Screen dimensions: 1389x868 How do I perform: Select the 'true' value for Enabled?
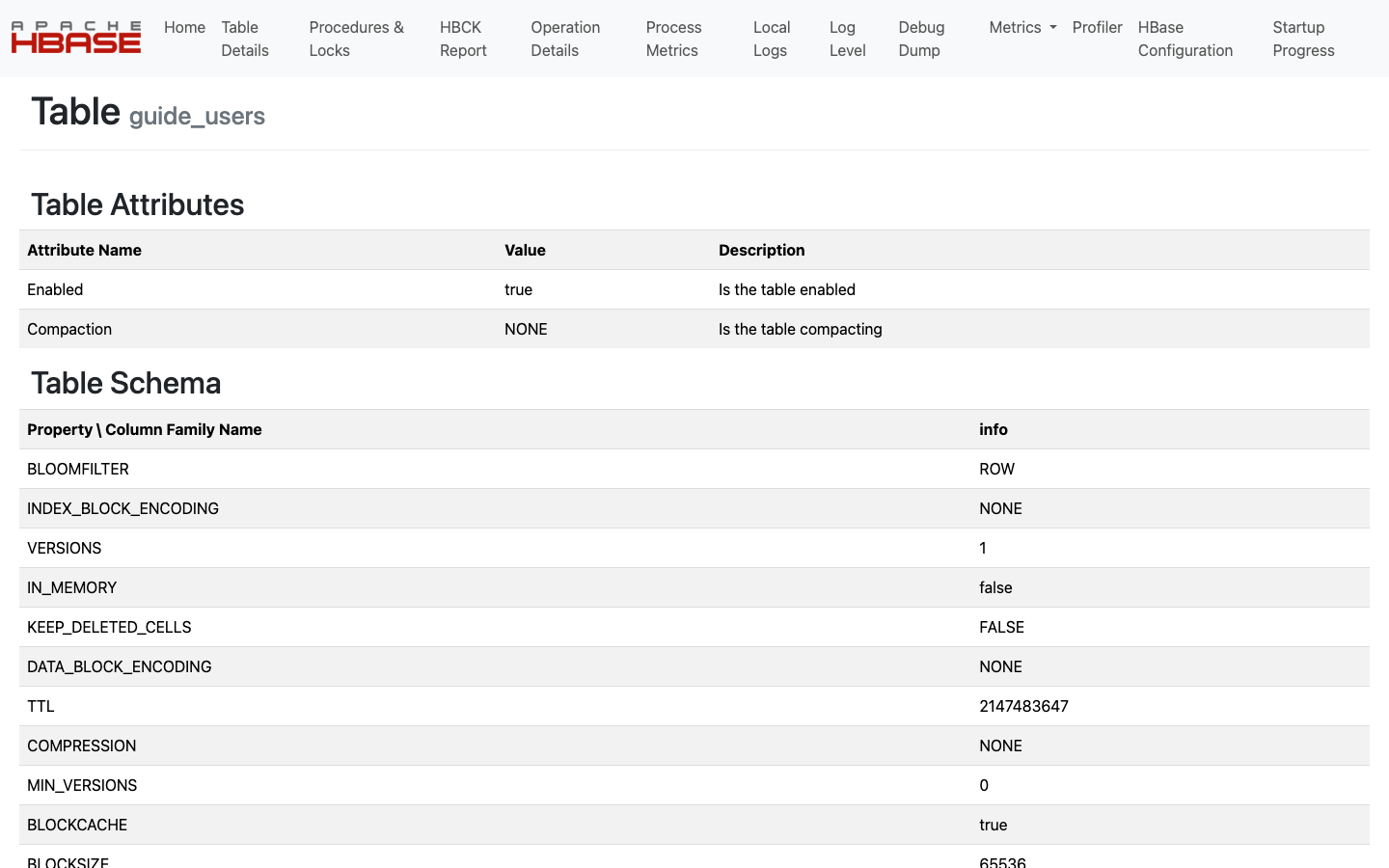click(518, 289)
